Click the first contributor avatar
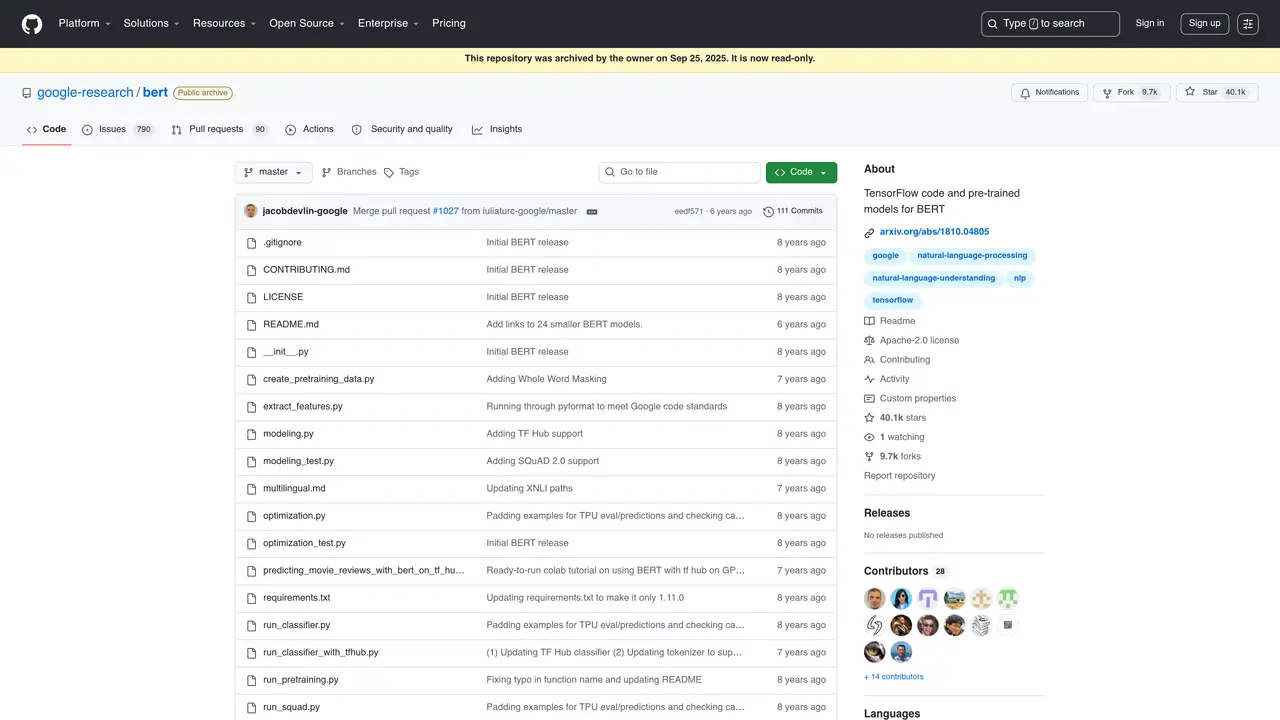The image size is (1280, 720). 875,599
